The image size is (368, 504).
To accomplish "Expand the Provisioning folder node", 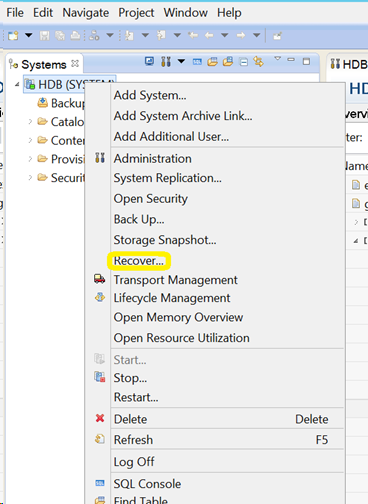I will 30,159.
